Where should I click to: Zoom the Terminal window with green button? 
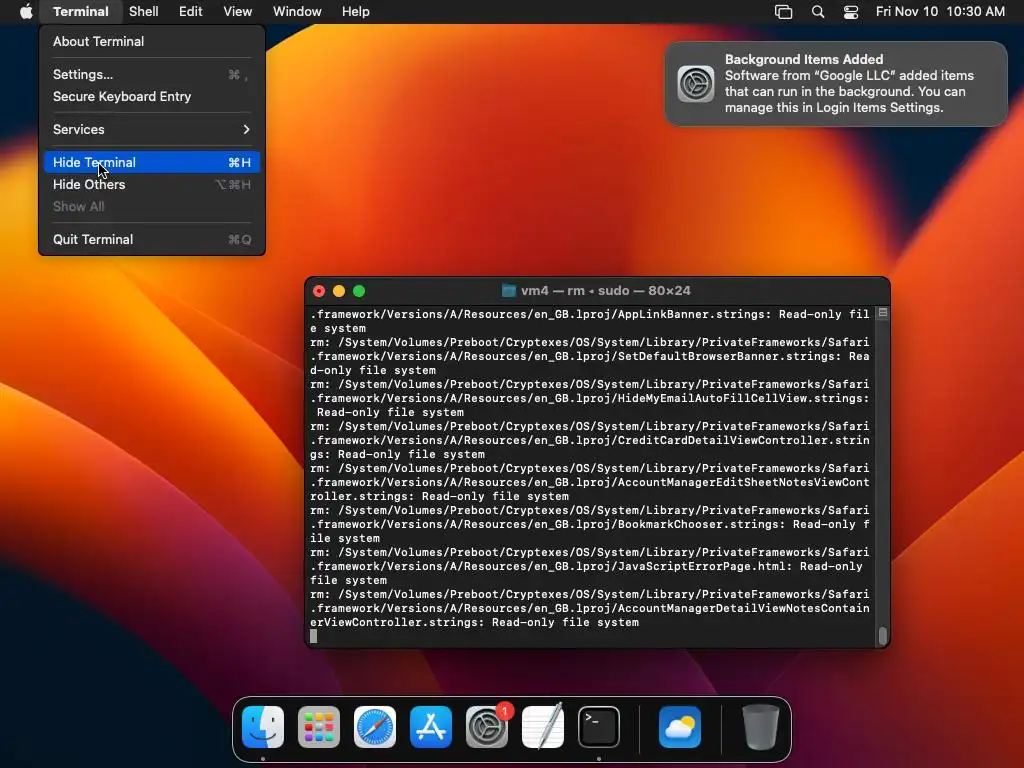coord(359,291)
